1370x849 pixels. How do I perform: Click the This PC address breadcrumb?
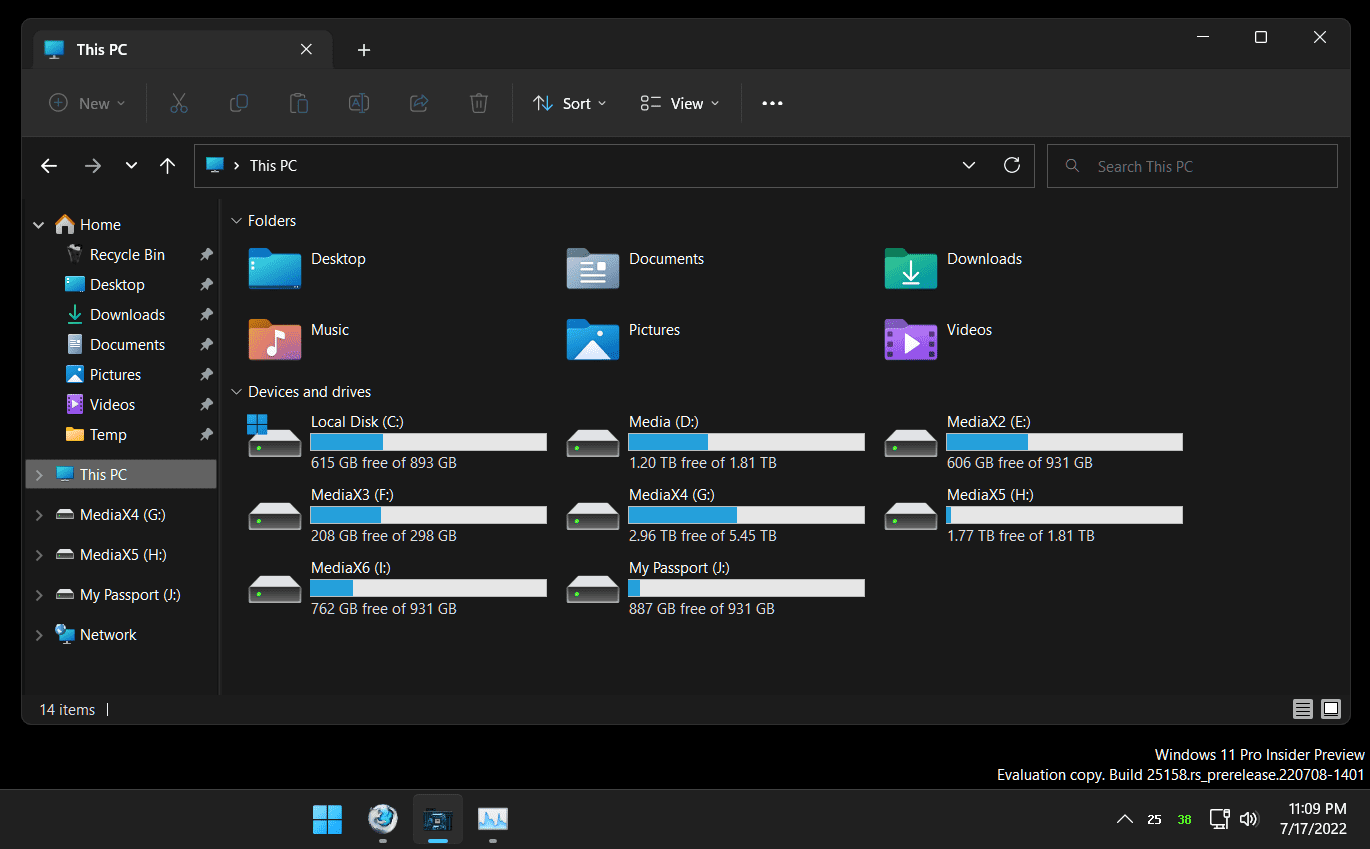pos(273,166)
